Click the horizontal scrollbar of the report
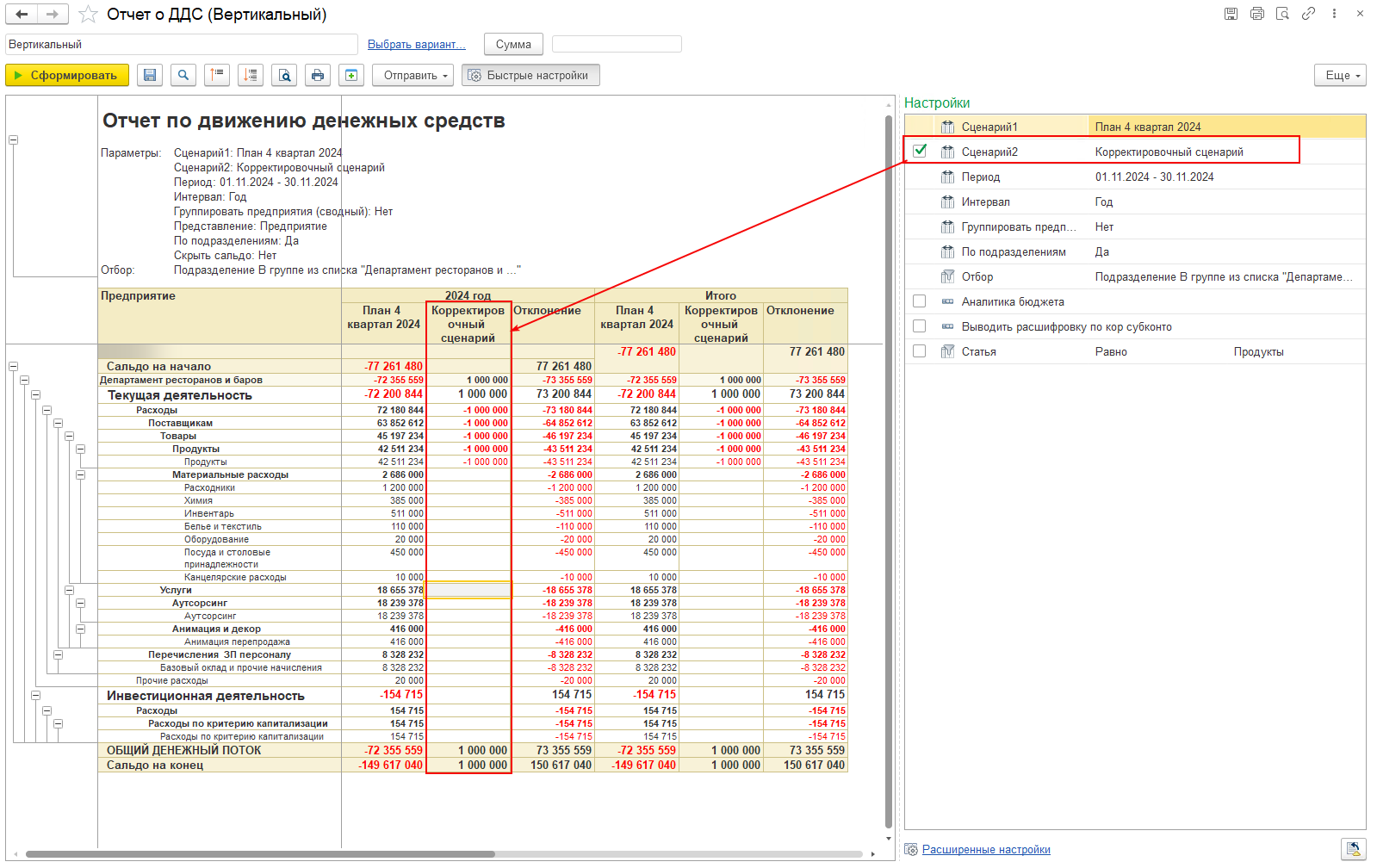1377x868 pixels. [260, 854]
